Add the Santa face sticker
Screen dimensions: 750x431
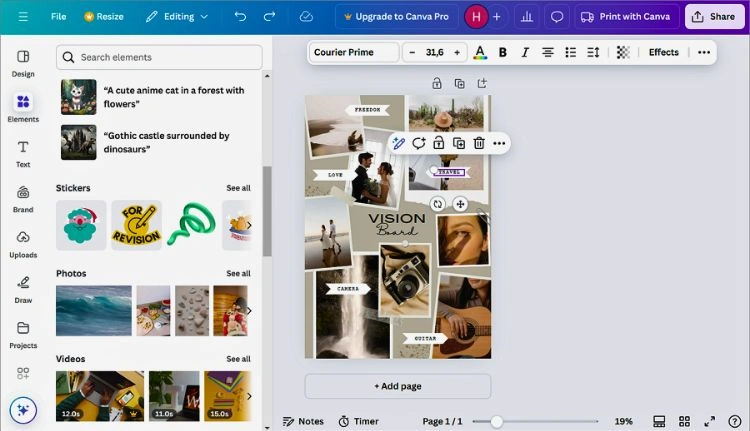pyautogui.click(x=81, y=225)
